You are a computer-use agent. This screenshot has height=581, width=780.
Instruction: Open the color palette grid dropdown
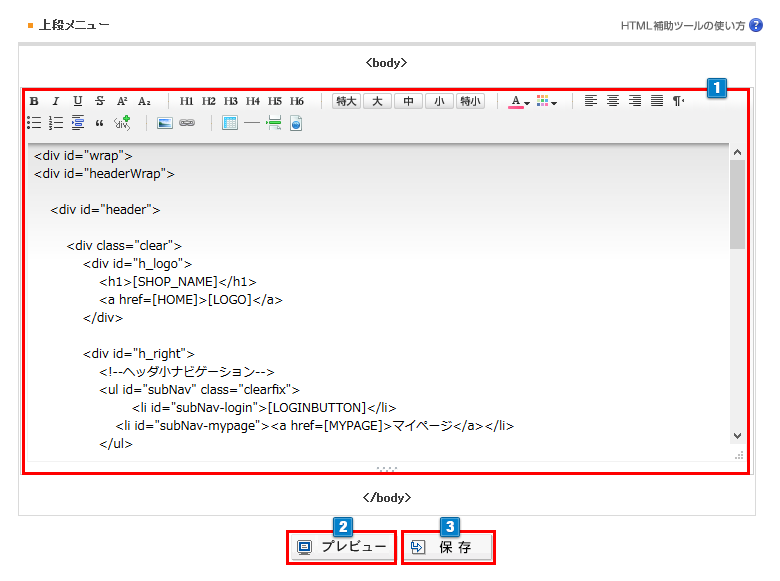547,101
